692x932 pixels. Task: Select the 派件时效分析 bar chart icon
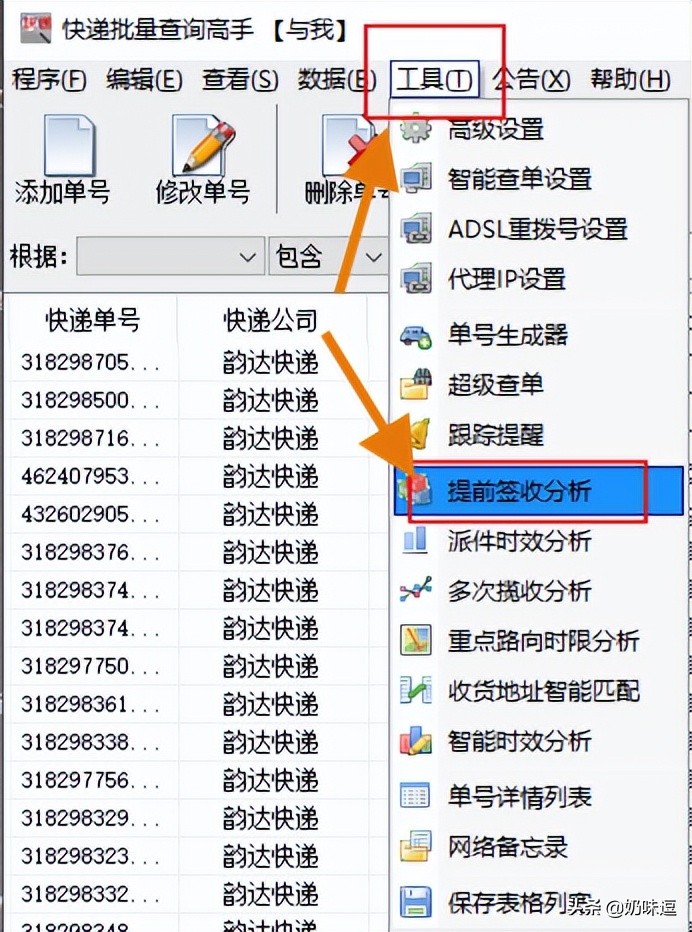tap(415, 541)
